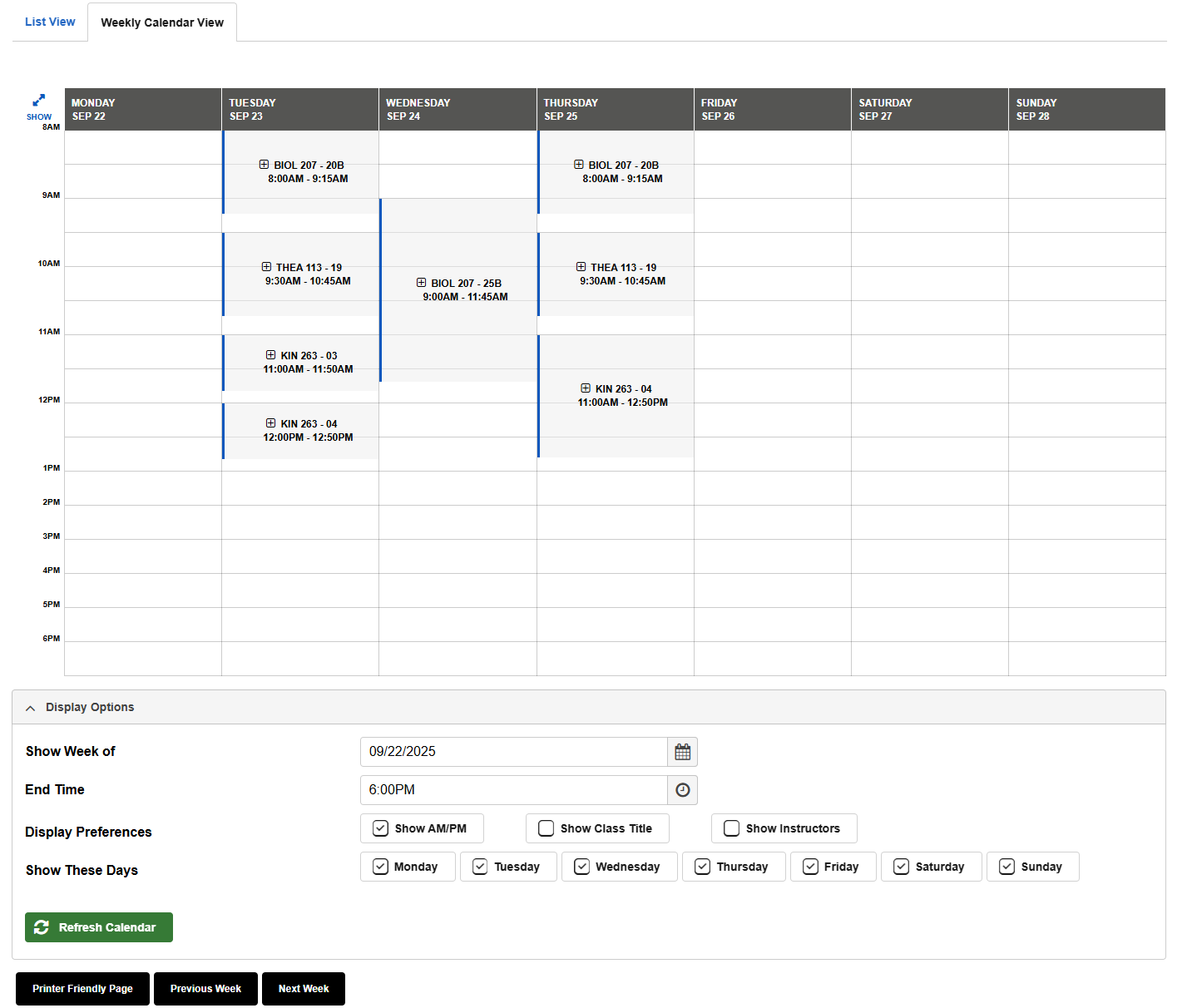Switch to List View tab
This screenshot has height=1008, width=1177.
point(49,22)
